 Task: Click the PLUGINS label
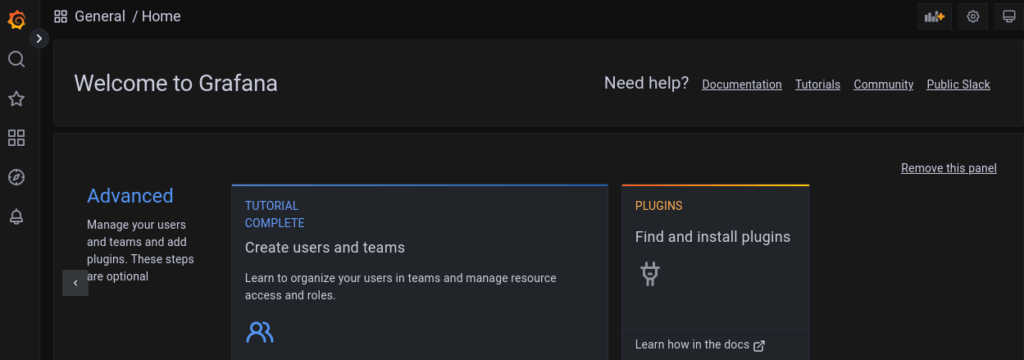pyautogui.click(x=659, y=206)
